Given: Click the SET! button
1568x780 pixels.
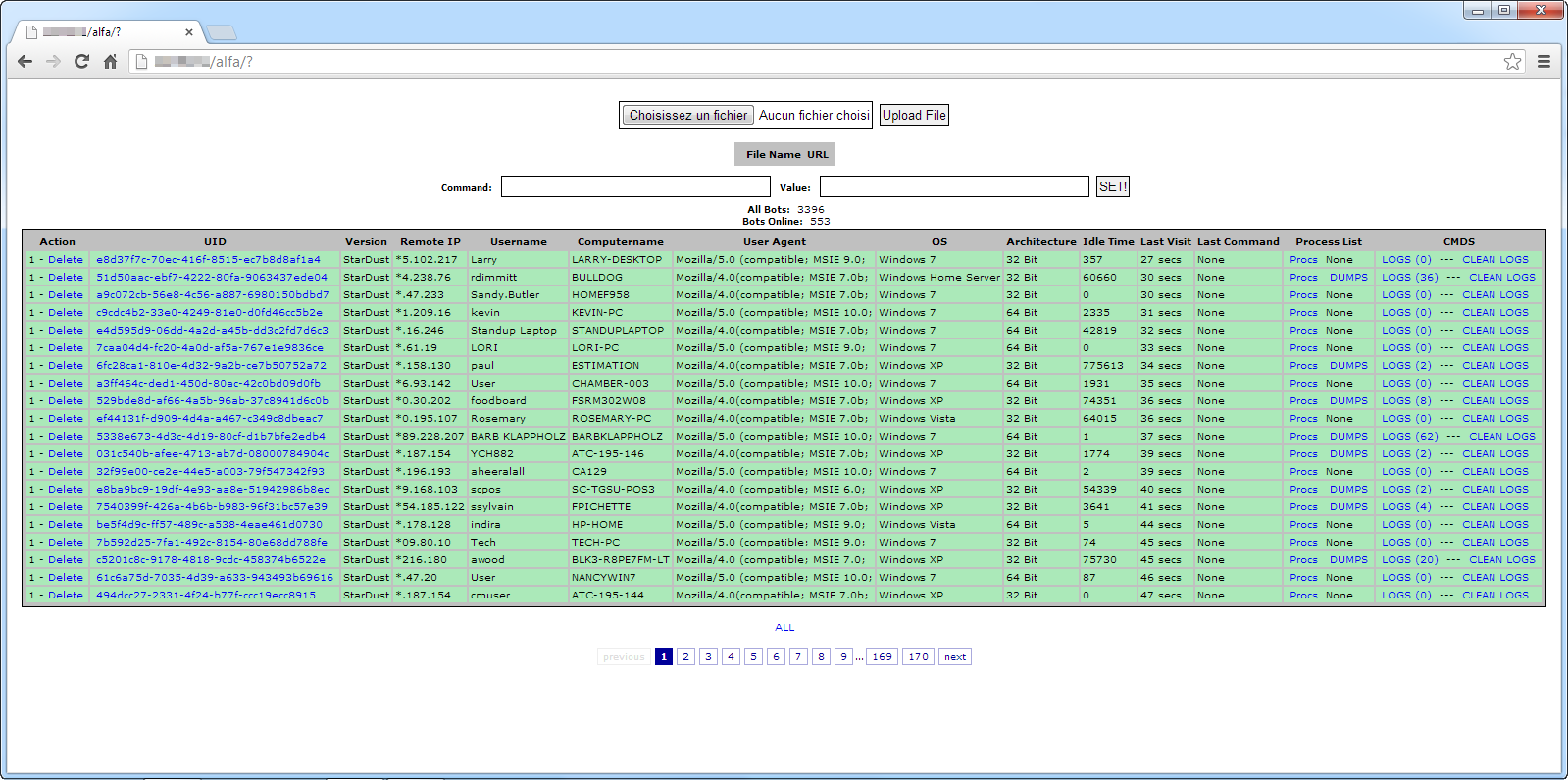Looking at the screenshot, I should click(1113, 186).
